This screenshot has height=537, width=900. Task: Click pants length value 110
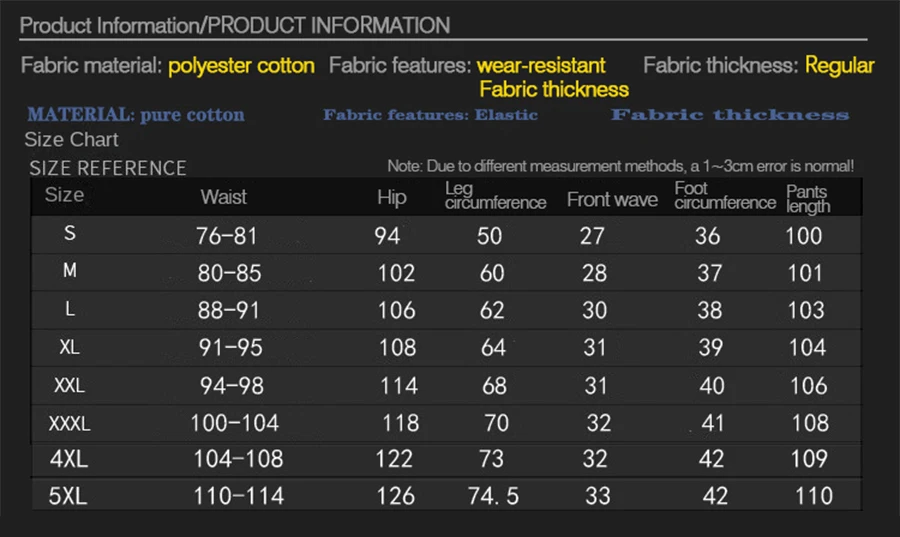[814, 496]
